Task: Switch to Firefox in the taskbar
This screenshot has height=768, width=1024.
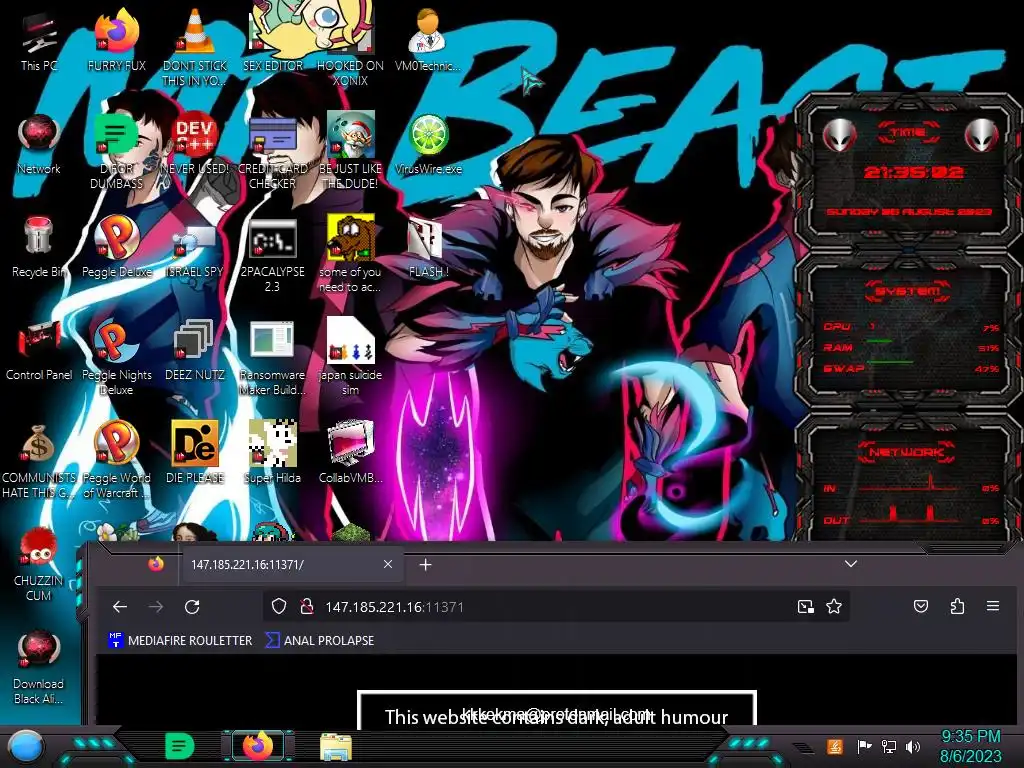Action: 258,746
